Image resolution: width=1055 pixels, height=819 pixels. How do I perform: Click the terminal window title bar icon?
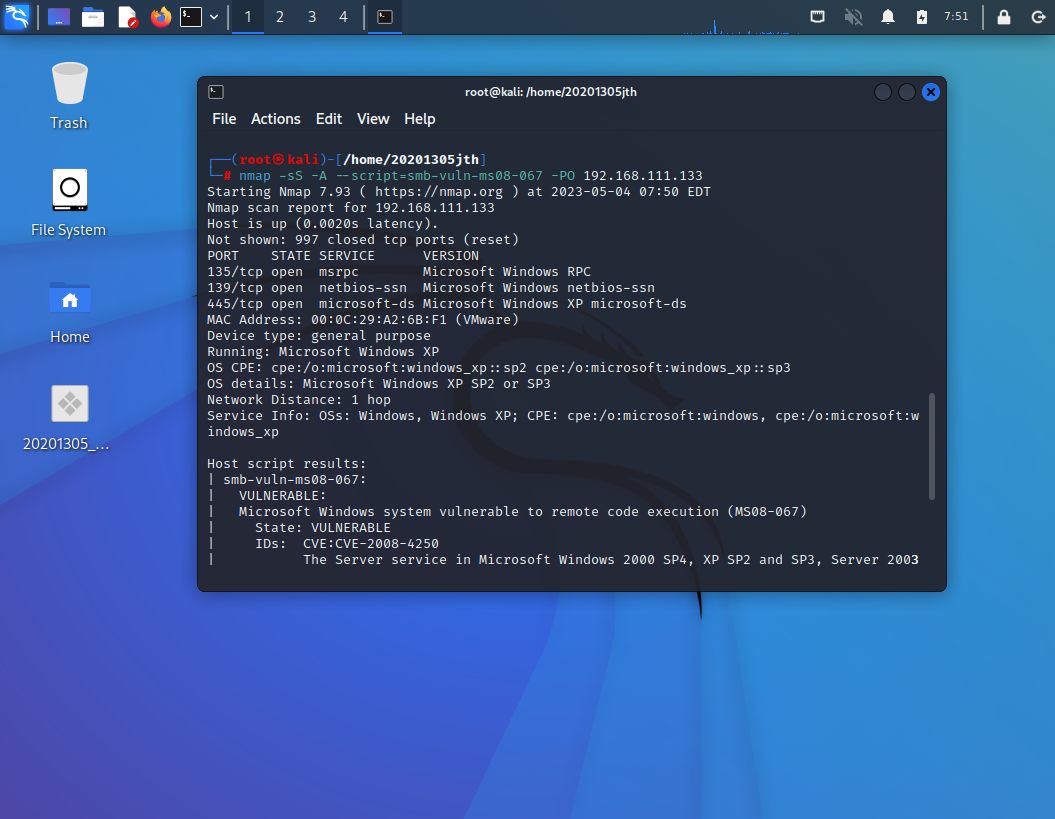coord(216,92)
